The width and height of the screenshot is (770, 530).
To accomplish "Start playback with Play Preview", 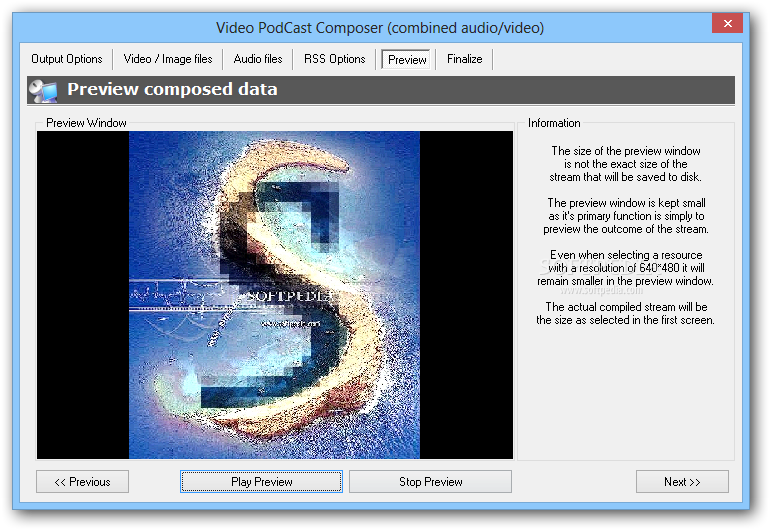I will click(x=261, y=481).
